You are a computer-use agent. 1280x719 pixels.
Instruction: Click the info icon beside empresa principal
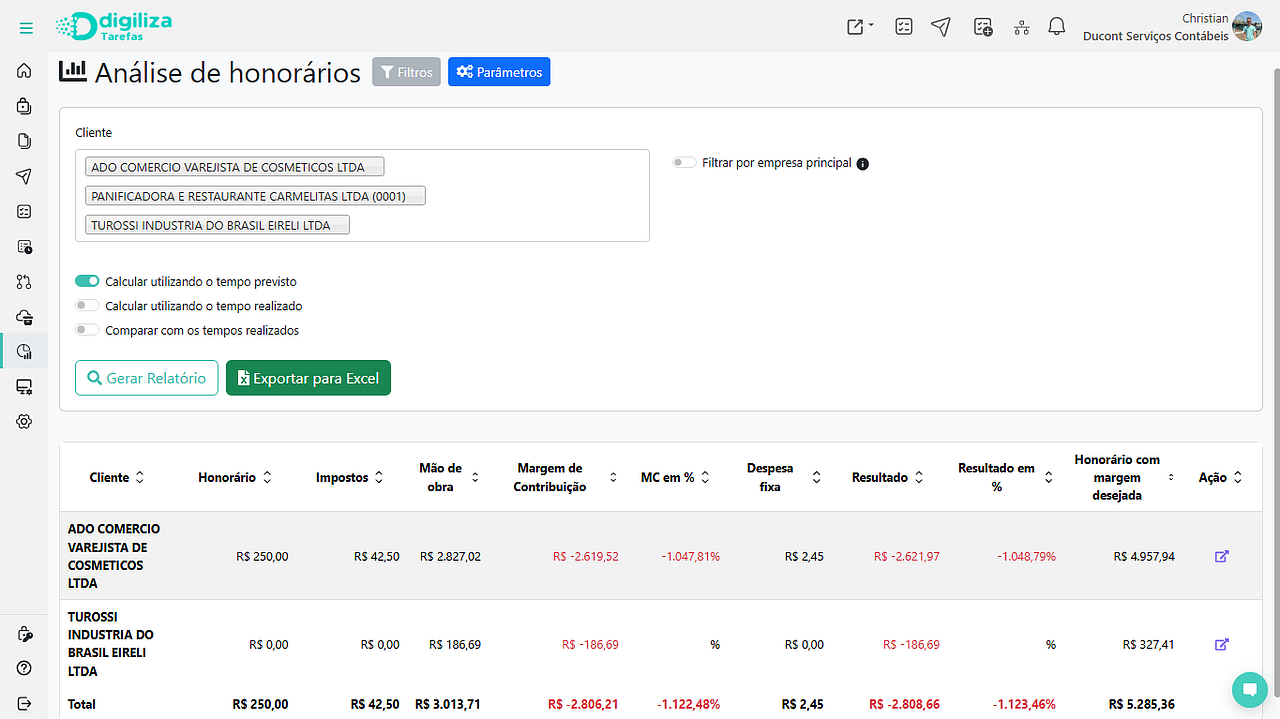coord(863,163)
